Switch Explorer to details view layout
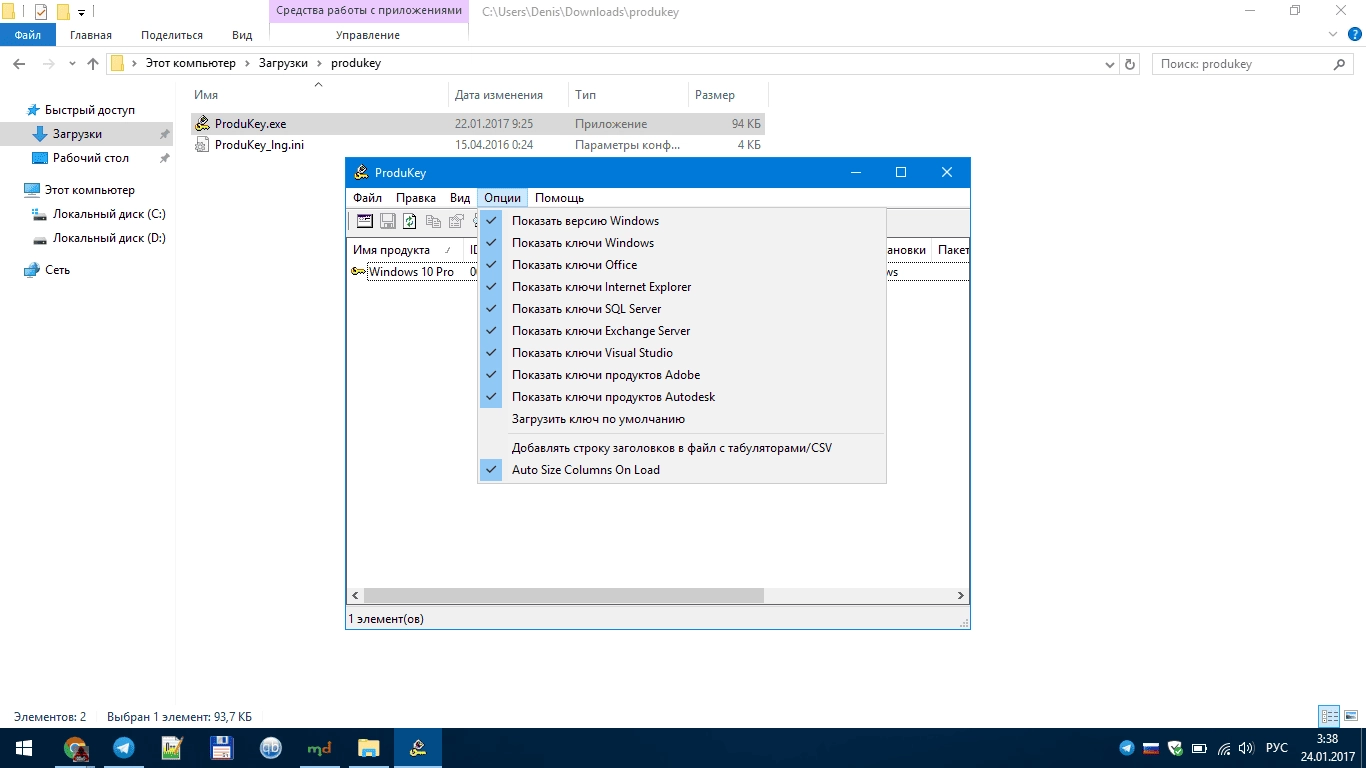This screenshot has width=1366, height=768. (x=1329, y=716)
